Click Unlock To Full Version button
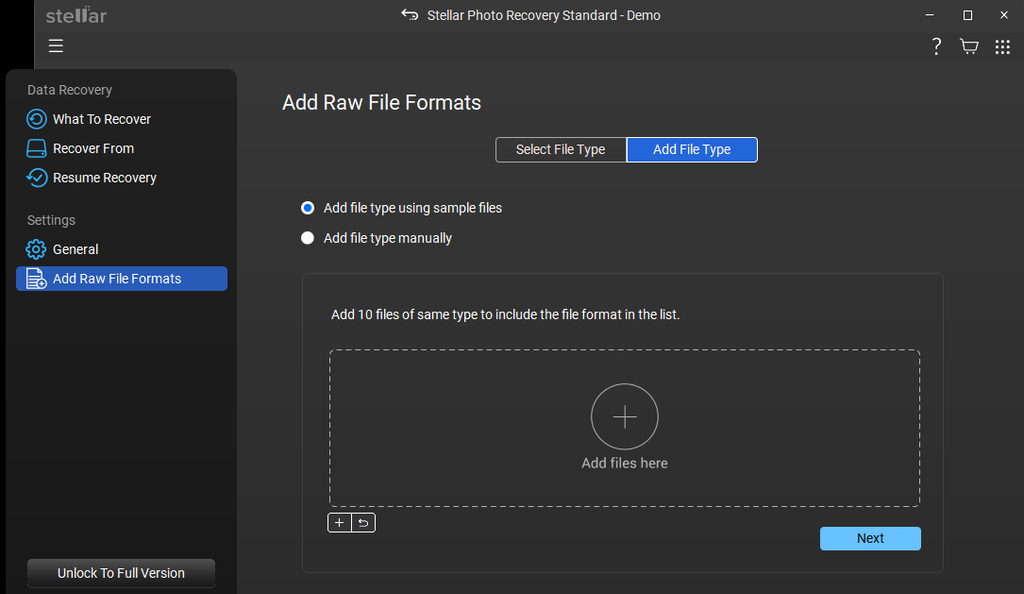The width and height of the screenshot is (1024, 594). [x=121, y=573]
